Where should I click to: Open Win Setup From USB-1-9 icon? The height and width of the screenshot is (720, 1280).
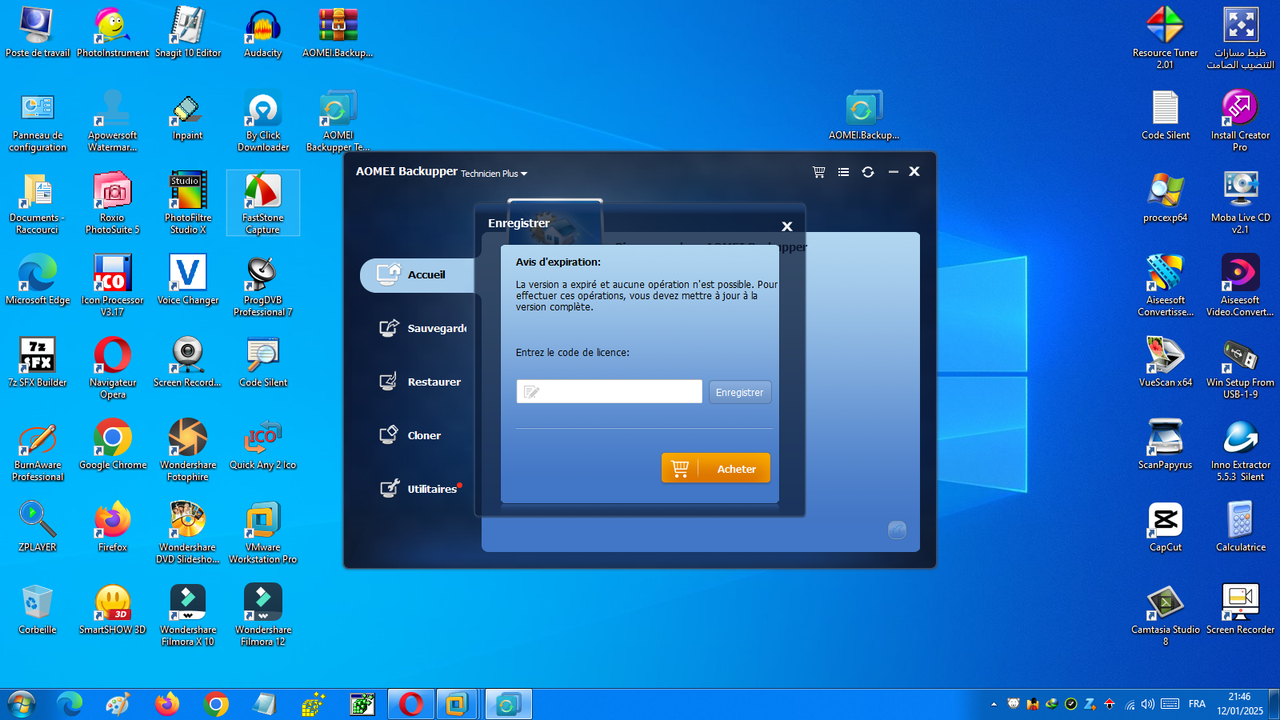coord(1240,368)
